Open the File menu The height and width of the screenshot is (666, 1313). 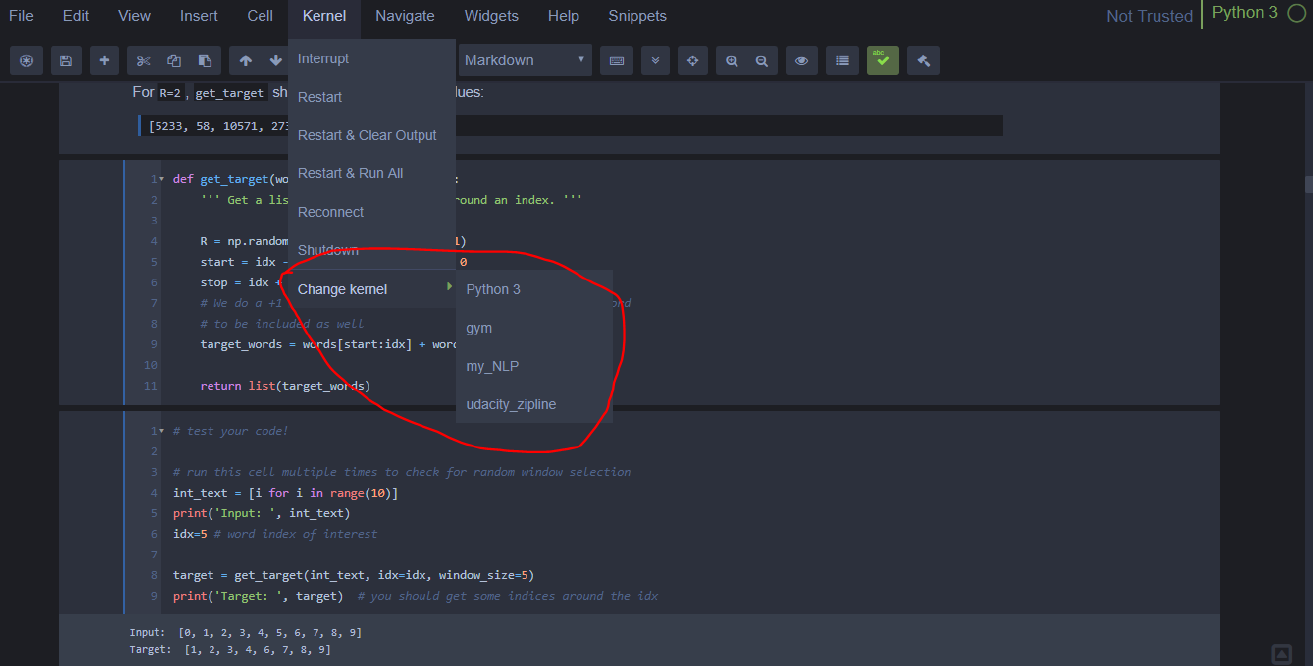click(x=21, y=16)
